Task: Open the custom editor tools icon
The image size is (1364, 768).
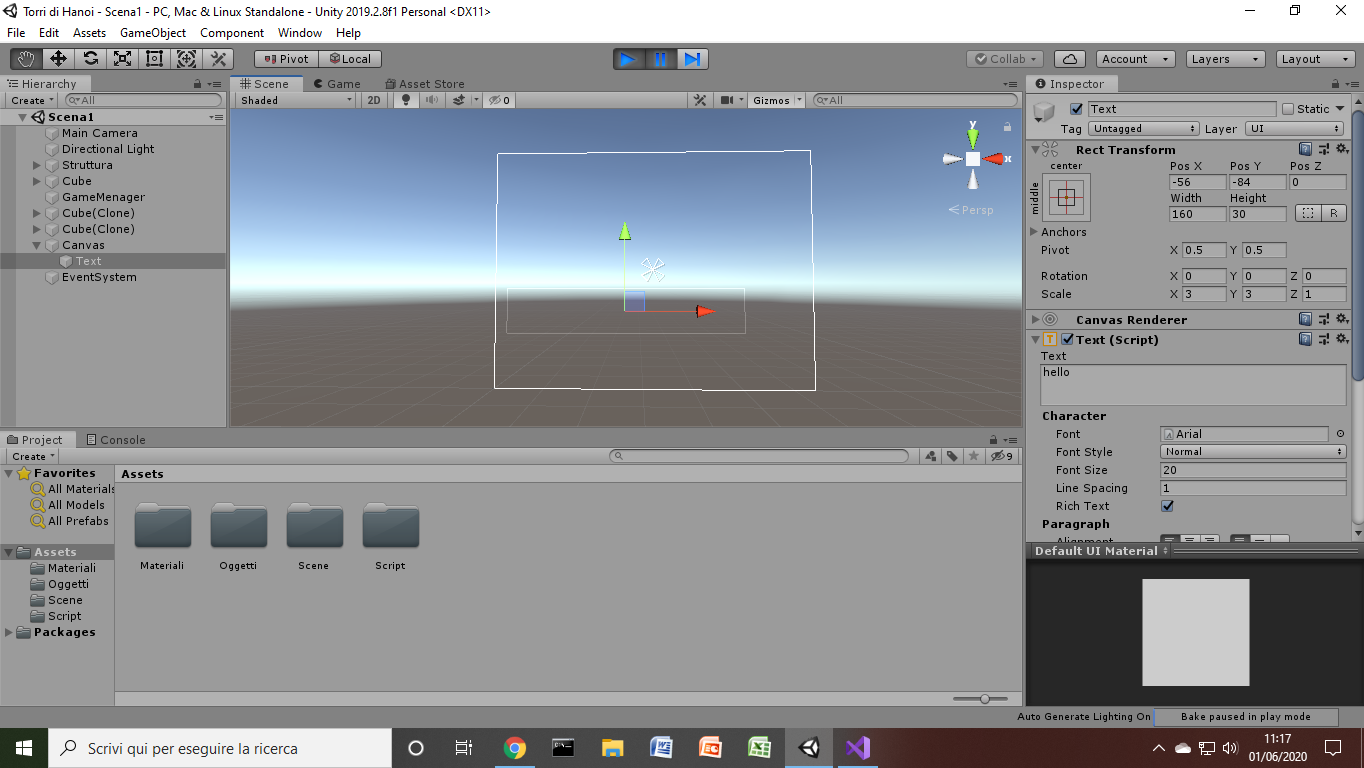Action: point(219,59)
